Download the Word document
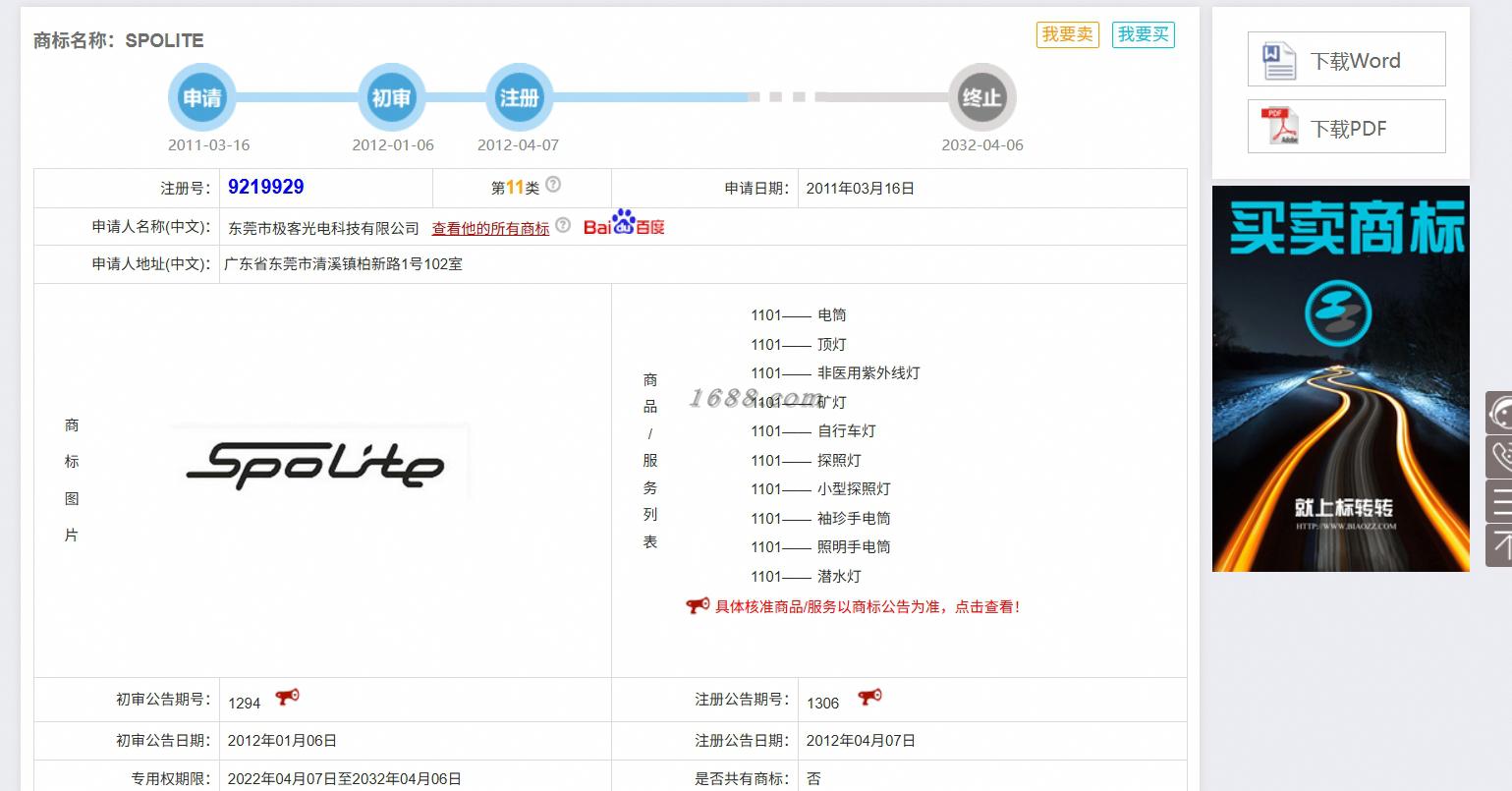Image resolution: width=1512 pixels, height=791 pixels. coord(1346,59)
